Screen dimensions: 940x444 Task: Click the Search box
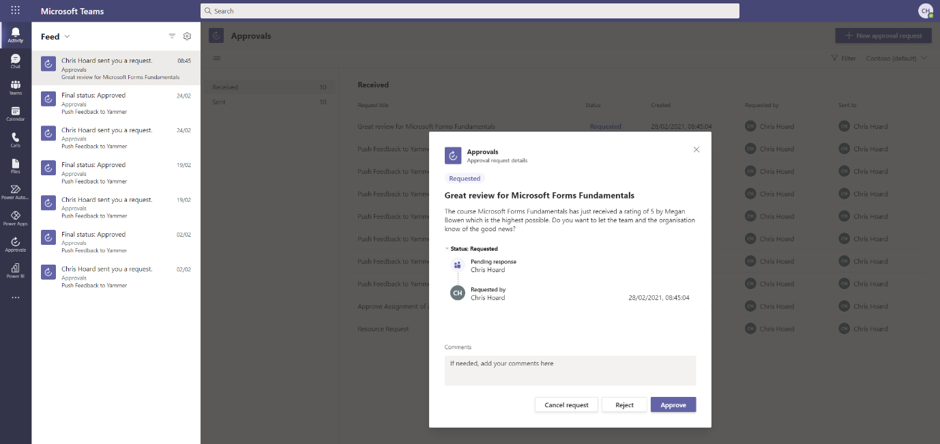pos(469,11)
